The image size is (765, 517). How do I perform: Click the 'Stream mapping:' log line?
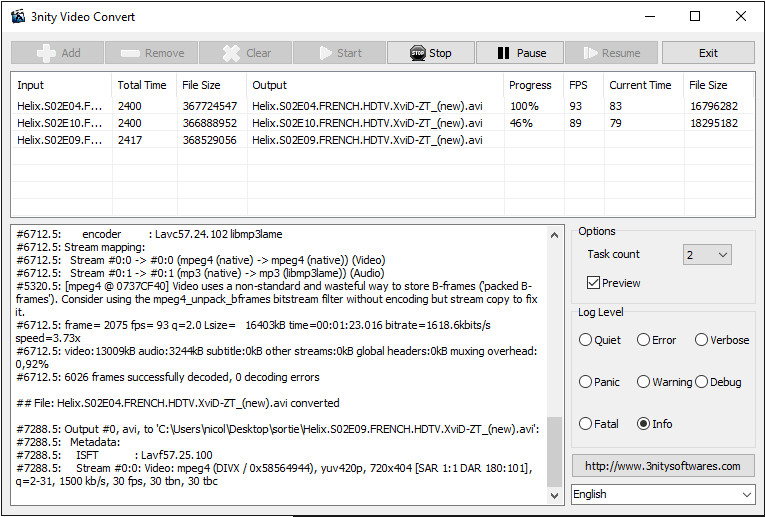click(81, 247)
